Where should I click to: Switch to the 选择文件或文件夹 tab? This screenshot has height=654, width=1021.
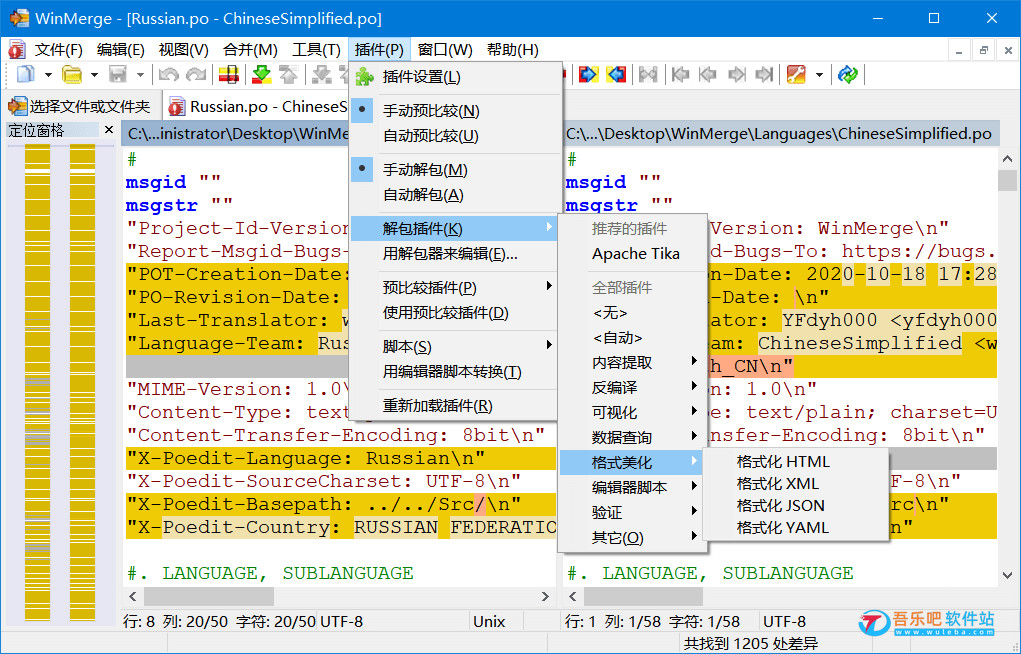point(80,106)
